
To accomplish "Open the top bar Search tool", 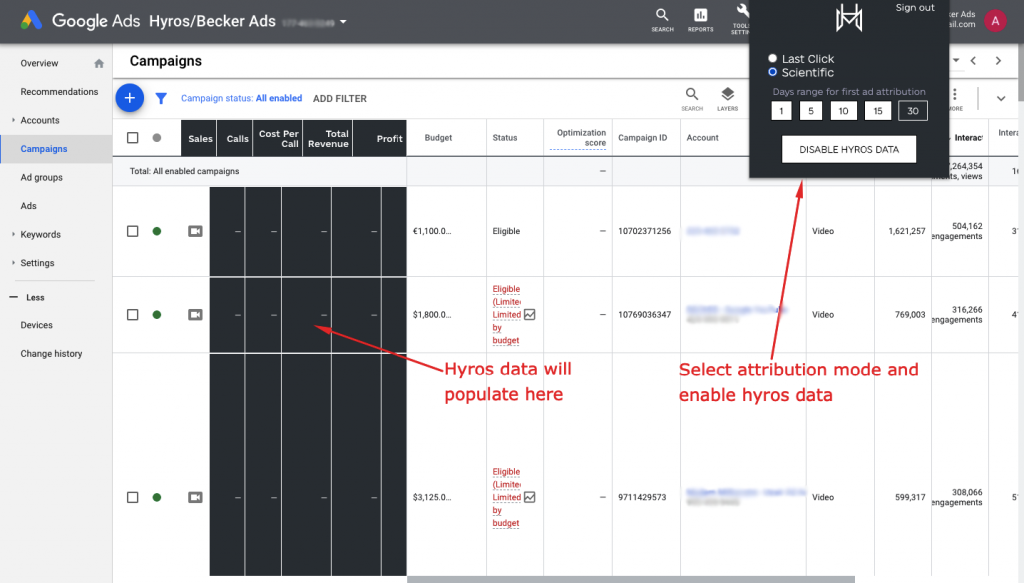I will pyautogui.click(x=662, y=20).
